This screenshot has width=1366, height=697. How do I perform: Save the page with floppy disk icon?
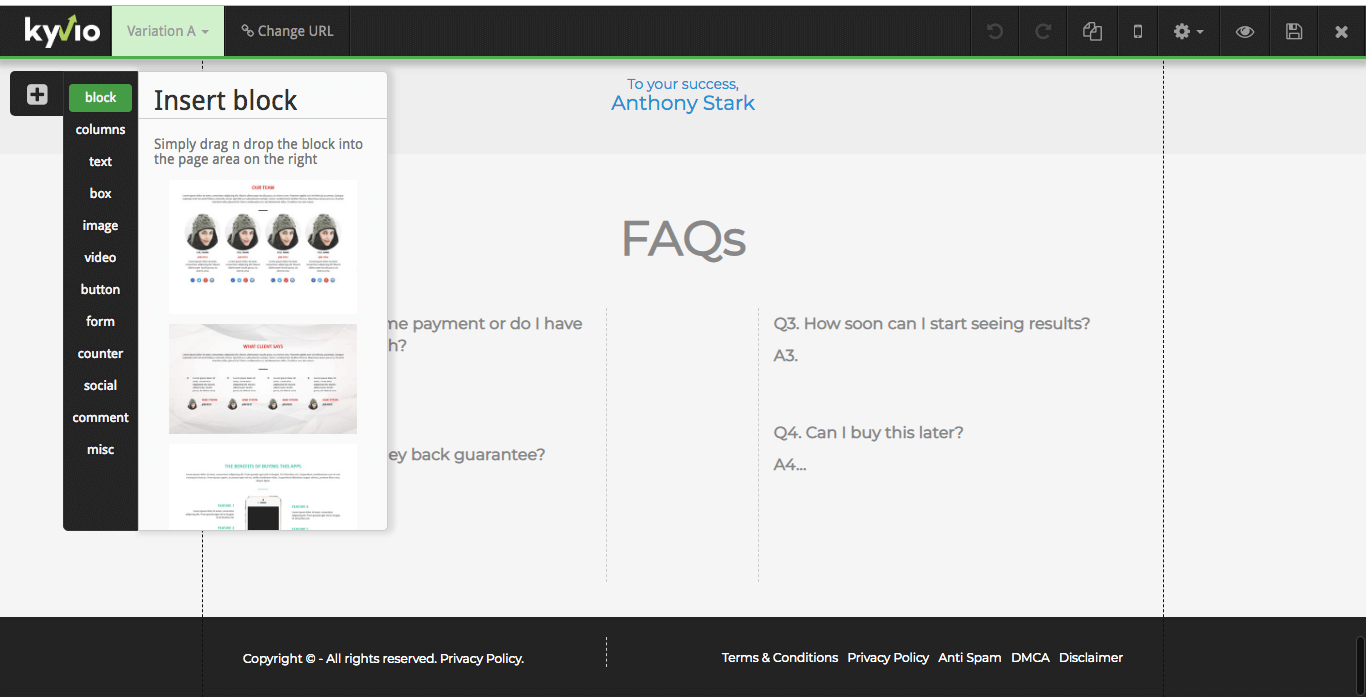coord(1294,31)
